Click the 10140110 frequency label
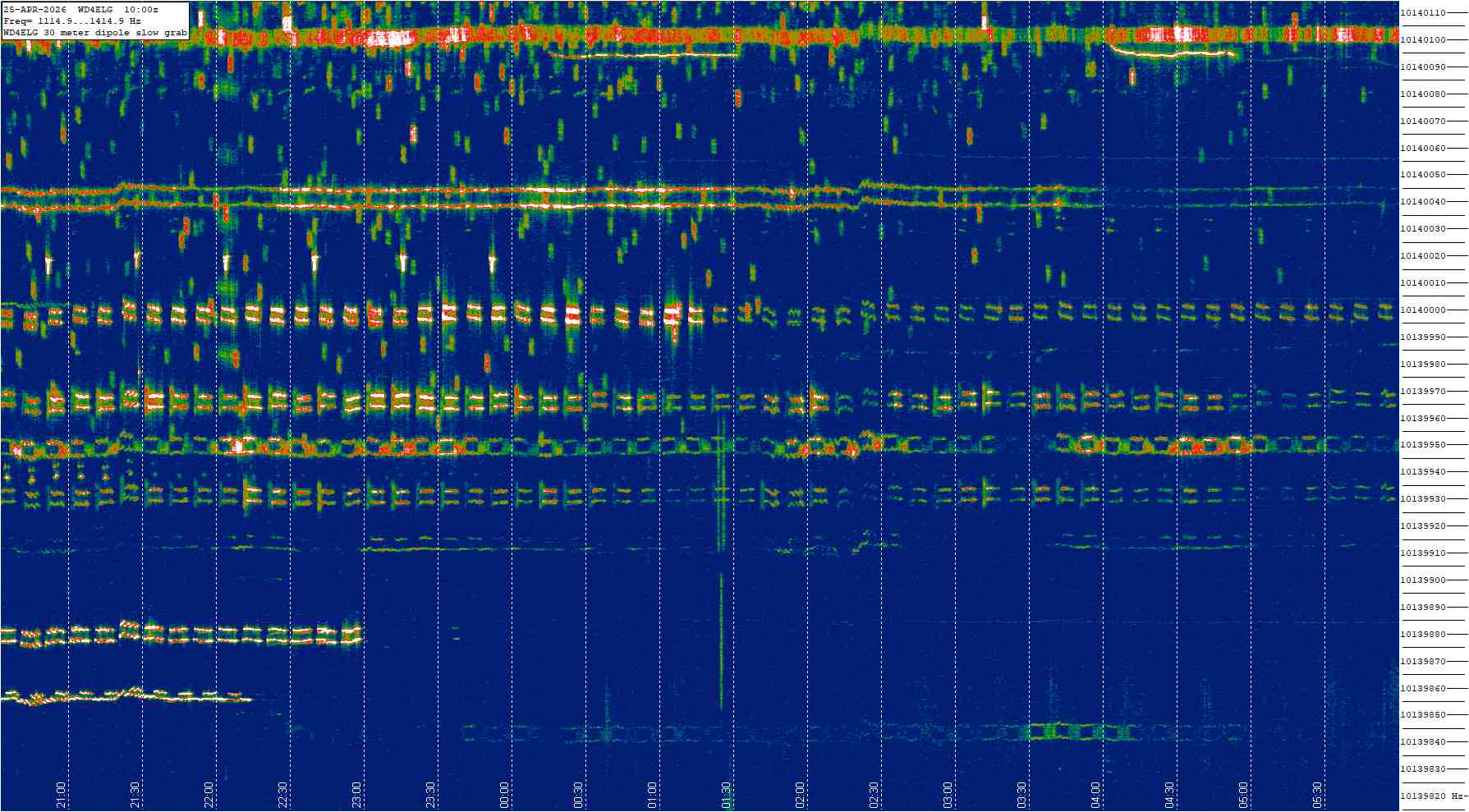The image size is (1469, 812). [1423, 13]
